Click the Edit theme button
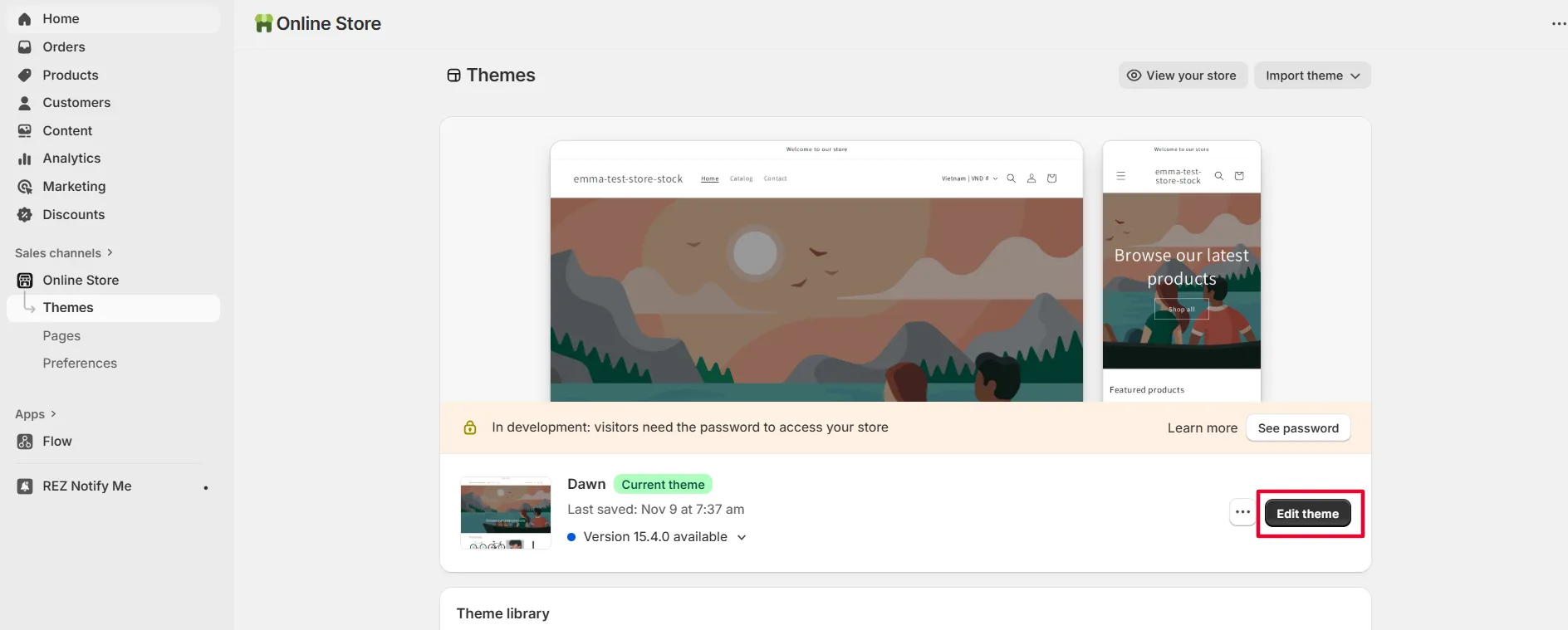Image resolution: width=1568 pixels, height=630 pixels. [1308, 514]
